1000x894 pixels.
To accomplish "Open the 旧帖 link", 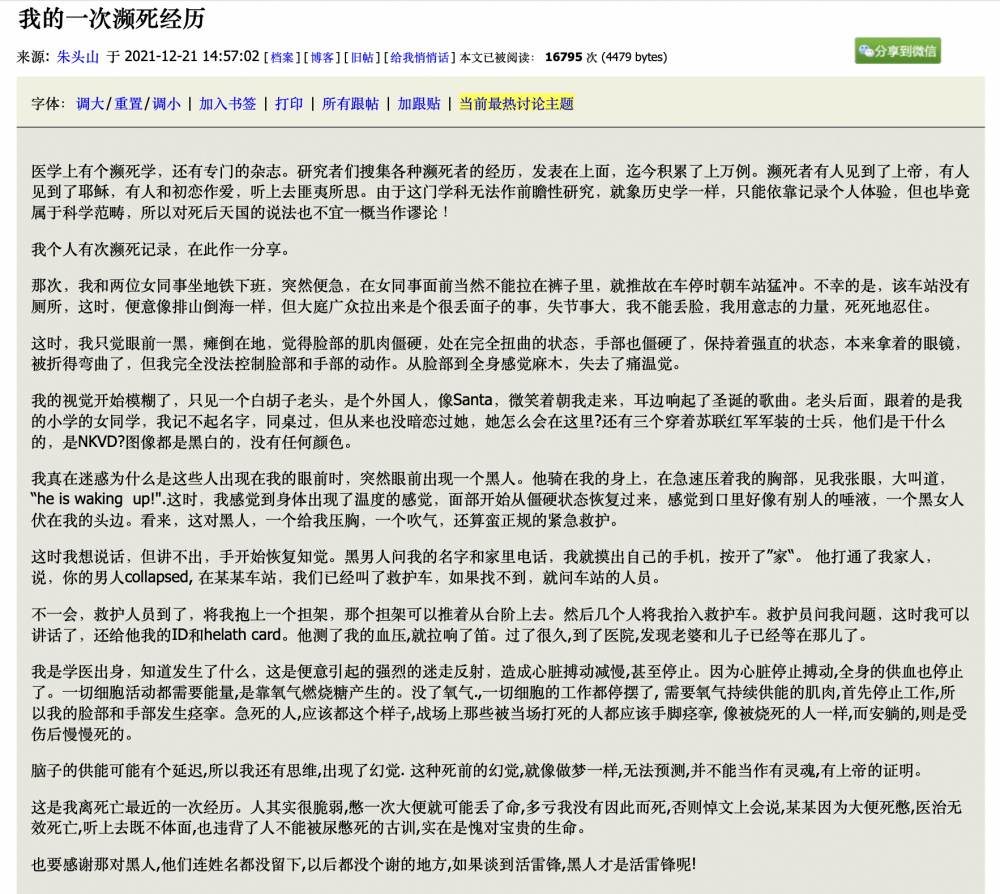I will point(362,57).
